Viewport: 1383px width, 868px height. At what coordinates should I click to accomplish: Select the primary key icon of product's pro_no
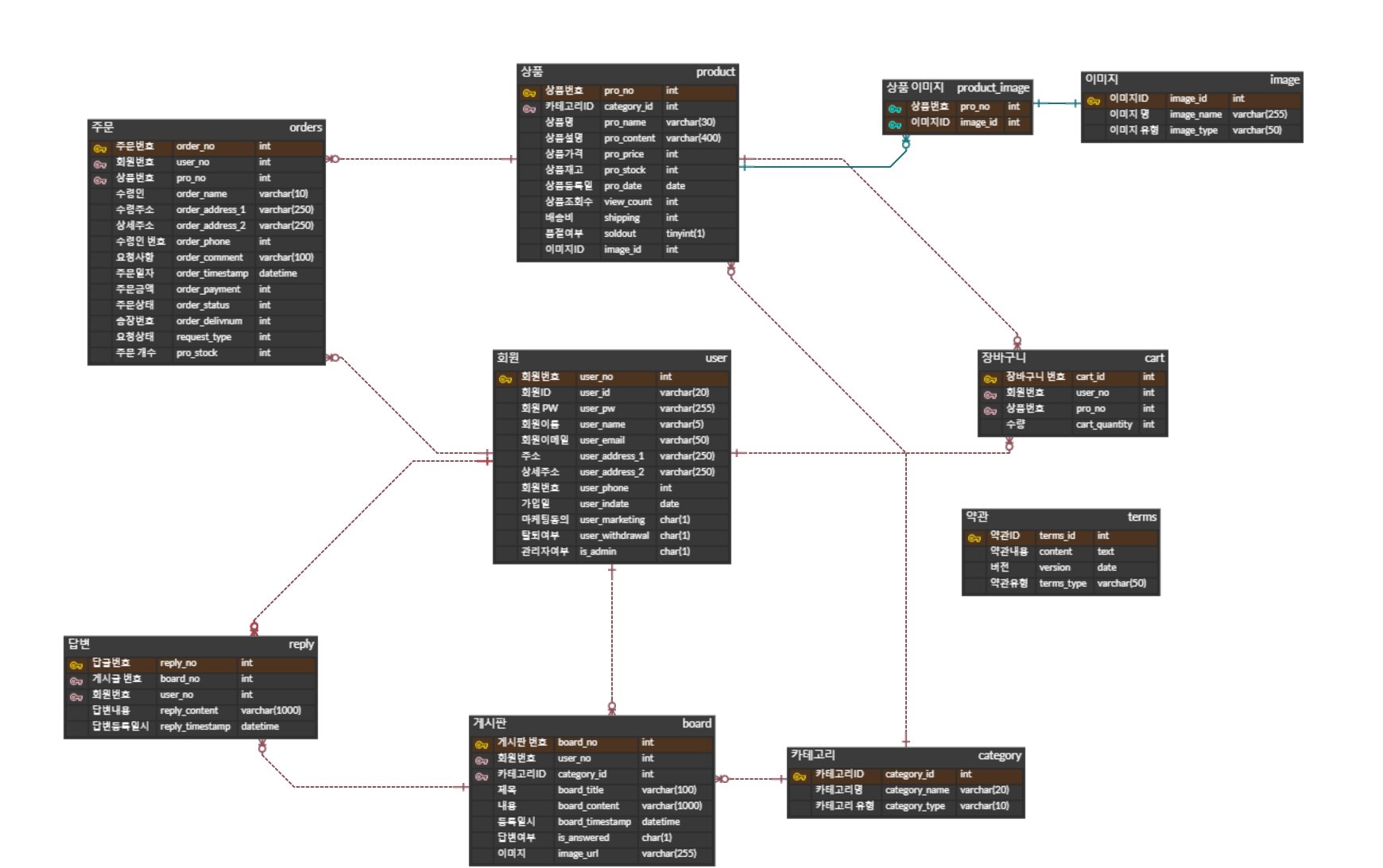529,92
